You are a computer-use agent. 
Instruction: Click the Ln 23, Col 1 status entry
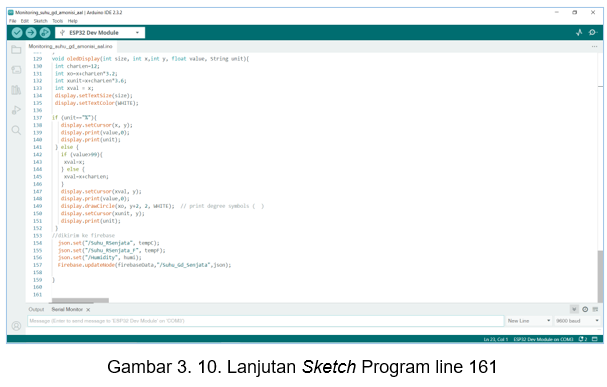pos(496,339)
